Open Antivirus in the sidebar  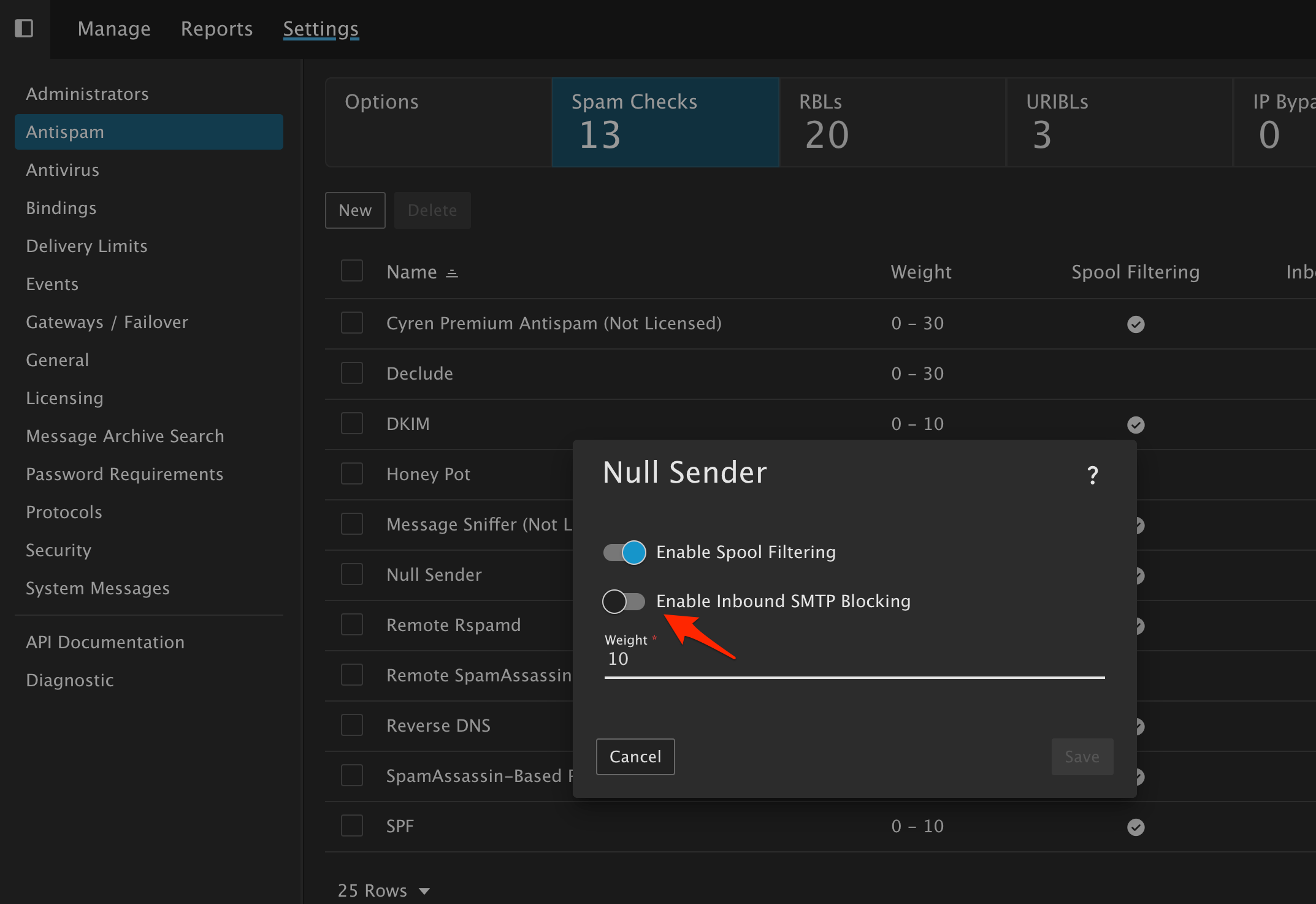pos(63,170)
